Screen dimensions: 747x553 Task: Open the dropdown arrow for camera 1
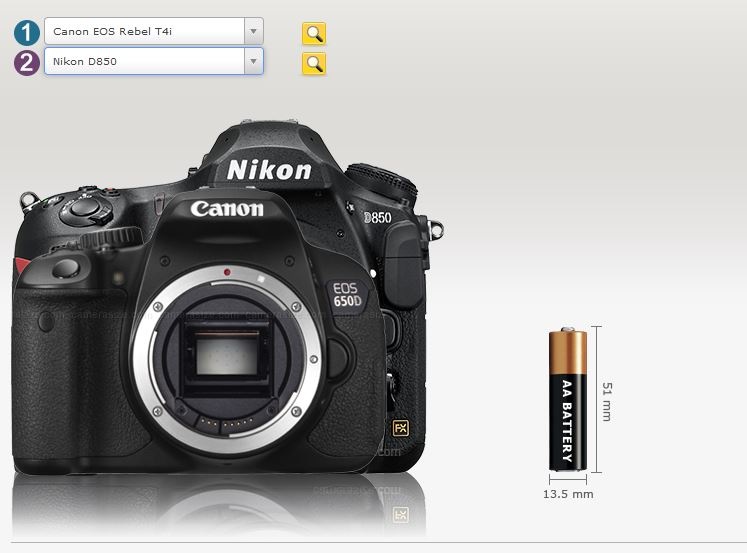pos(253,31)
